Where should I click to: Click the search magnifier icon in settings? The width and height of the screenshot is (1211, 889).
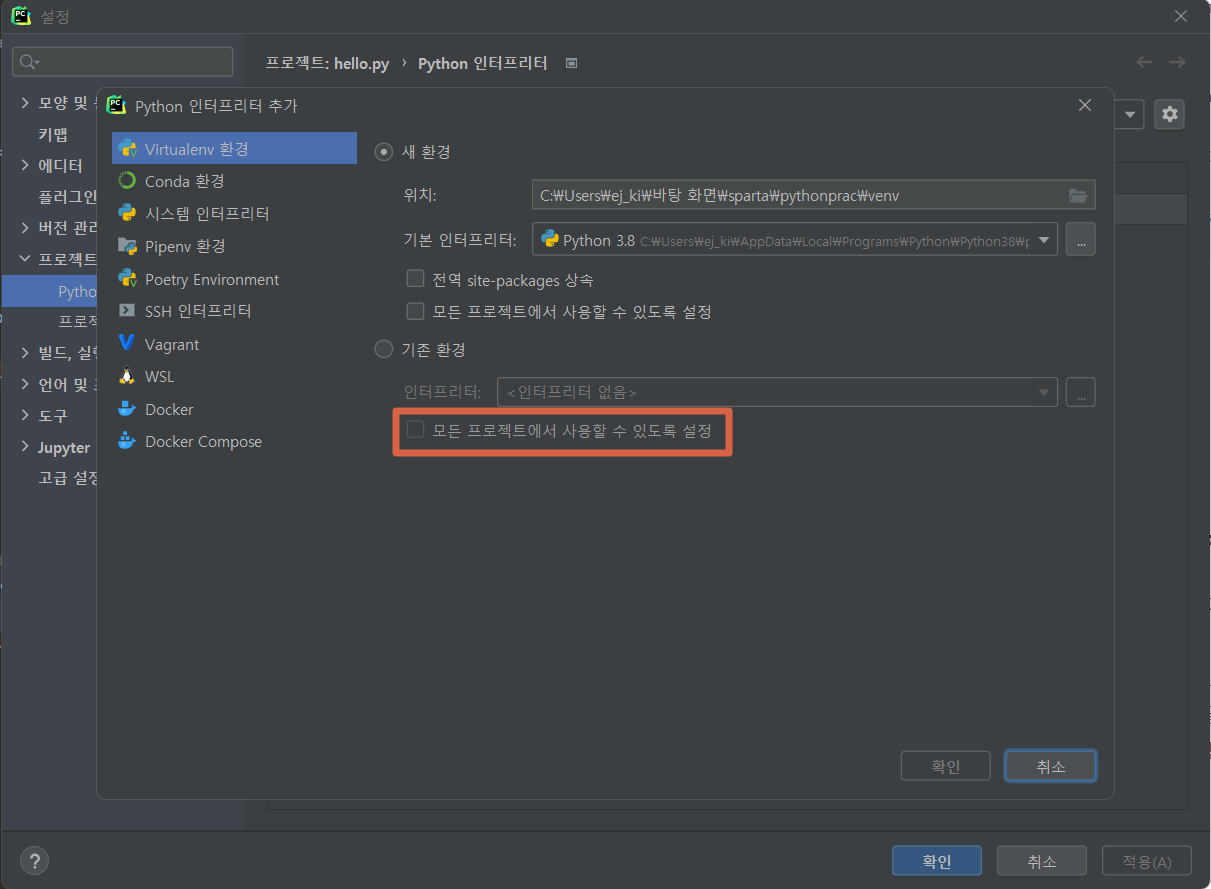29,62
